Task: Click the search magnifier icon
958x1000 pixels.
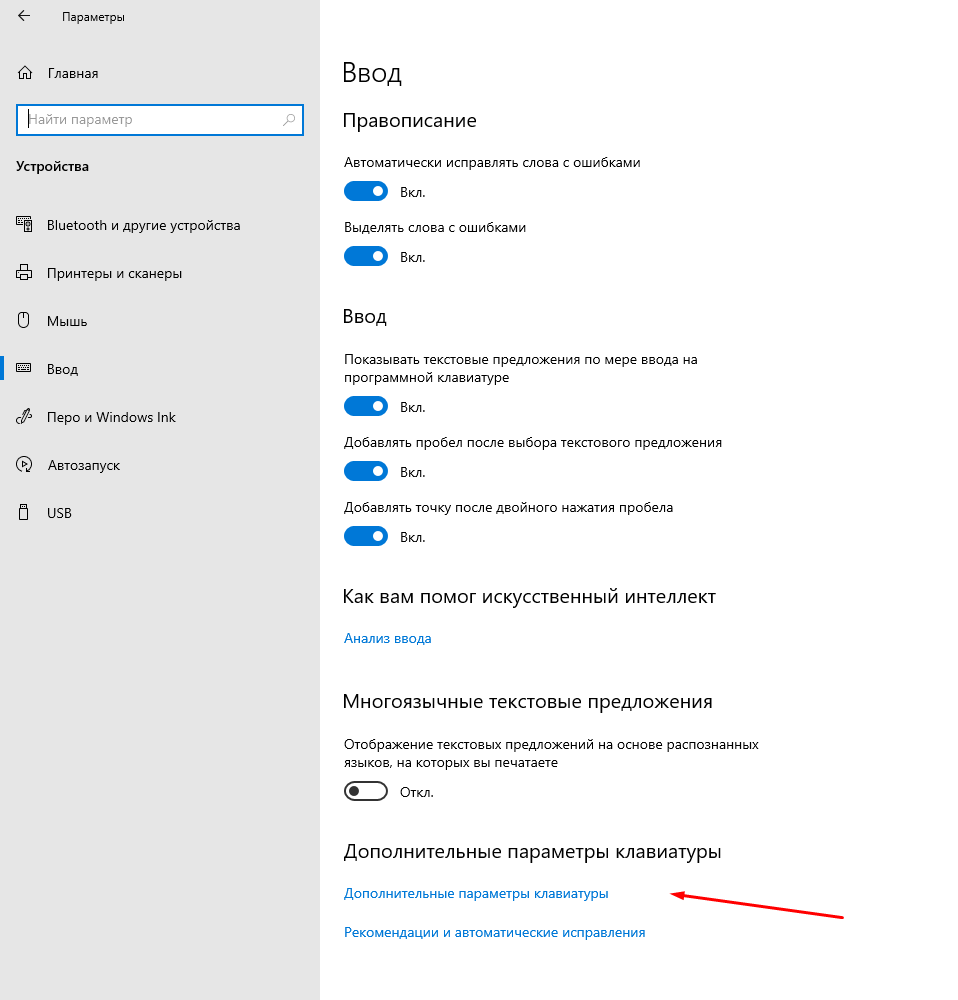Action: tap(289, 119)
